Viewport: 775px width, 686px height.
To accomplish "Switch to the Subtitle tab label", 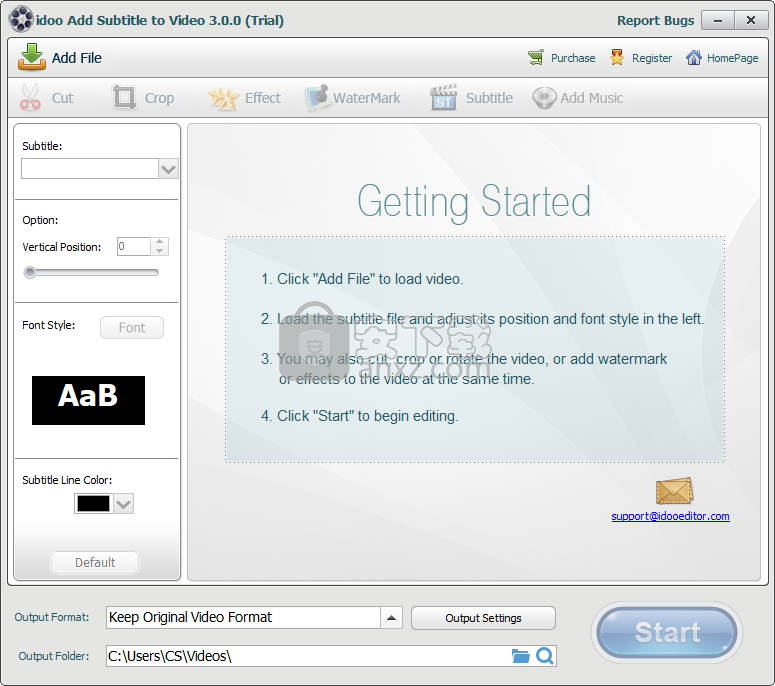I will click(489, 98).
